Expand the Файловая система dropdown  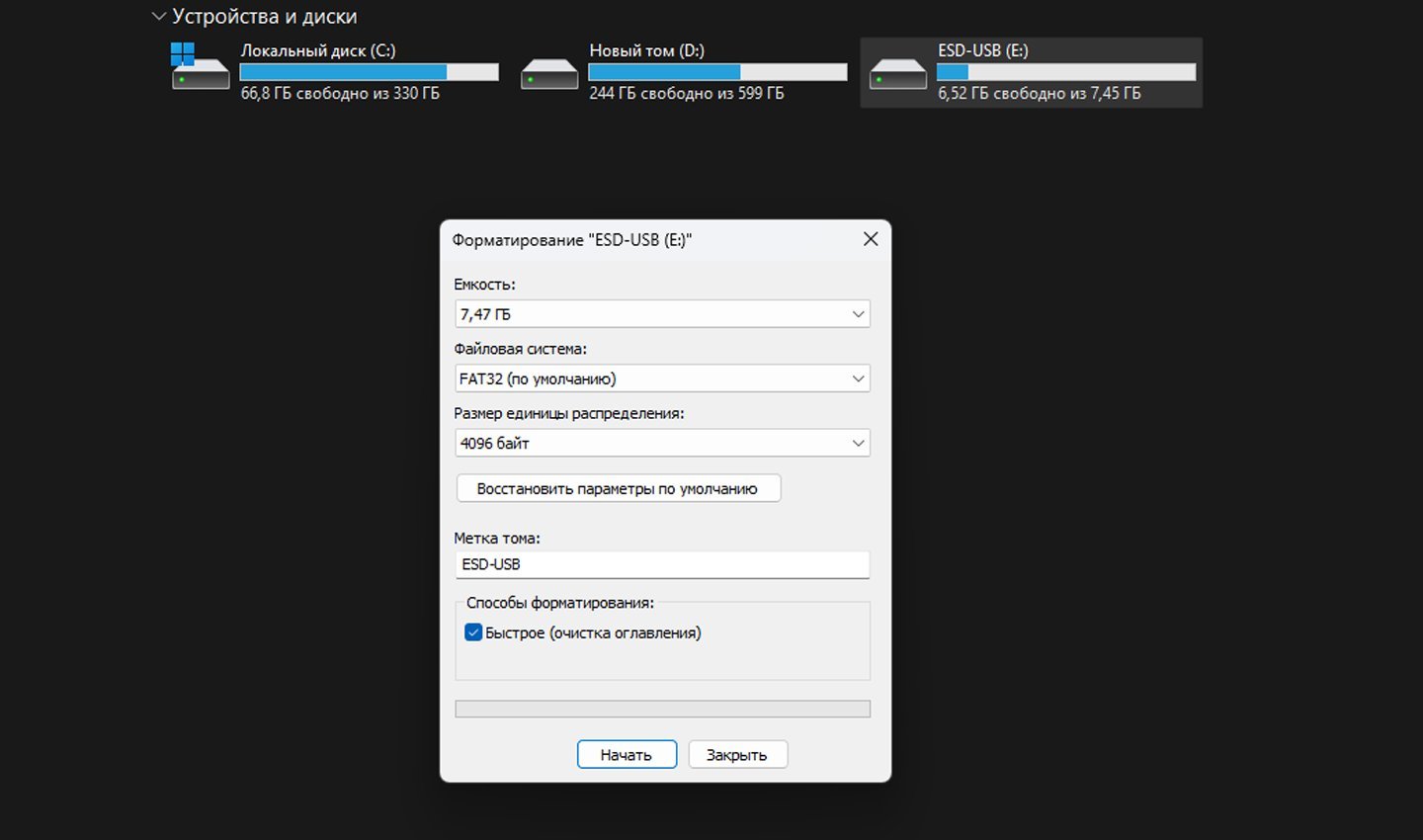[x=662, y=378]
